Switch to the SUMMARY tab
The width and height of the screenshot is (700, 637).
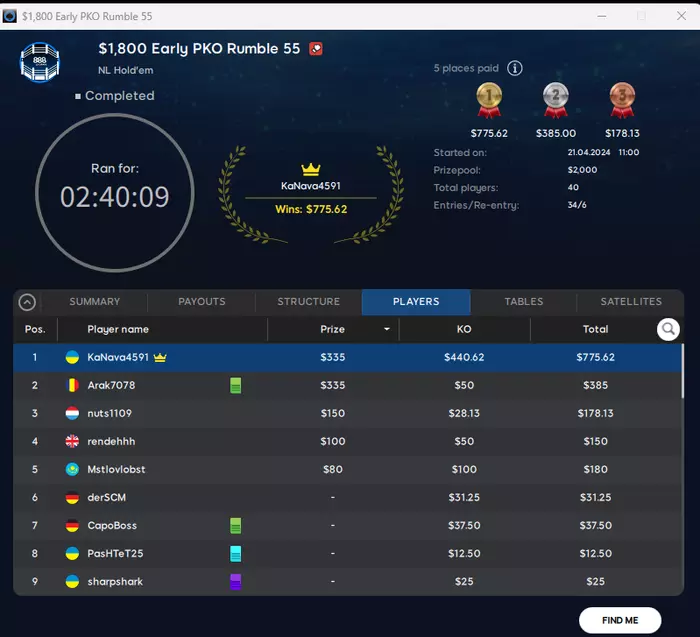[95, 302]
